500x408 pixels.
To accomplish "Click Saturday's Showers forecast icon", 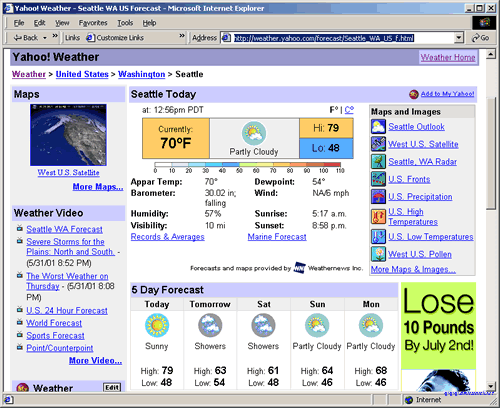I will 263,325.
